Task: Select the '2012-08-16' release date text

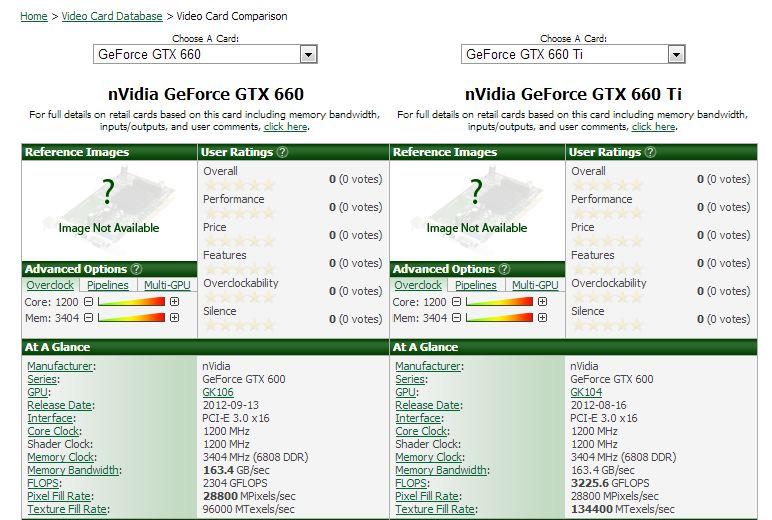Action: click(598, 405)
